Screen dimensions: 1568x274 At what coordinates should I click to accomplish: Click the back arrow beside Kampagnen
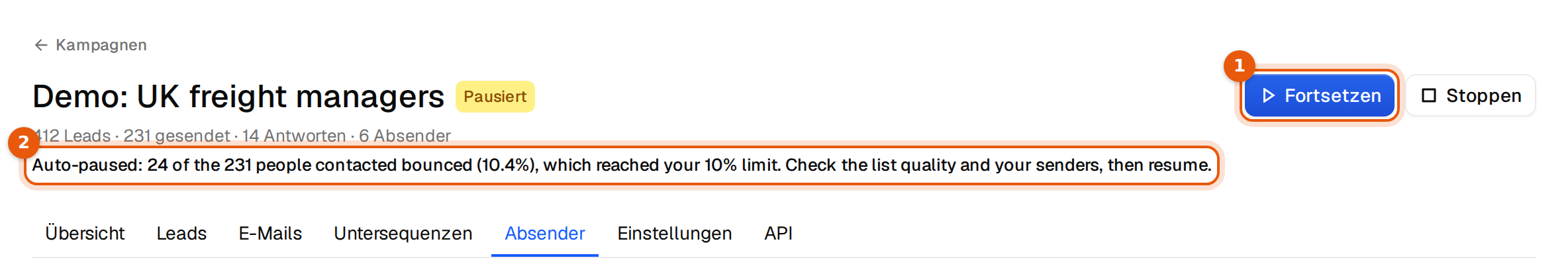(41, 45)
